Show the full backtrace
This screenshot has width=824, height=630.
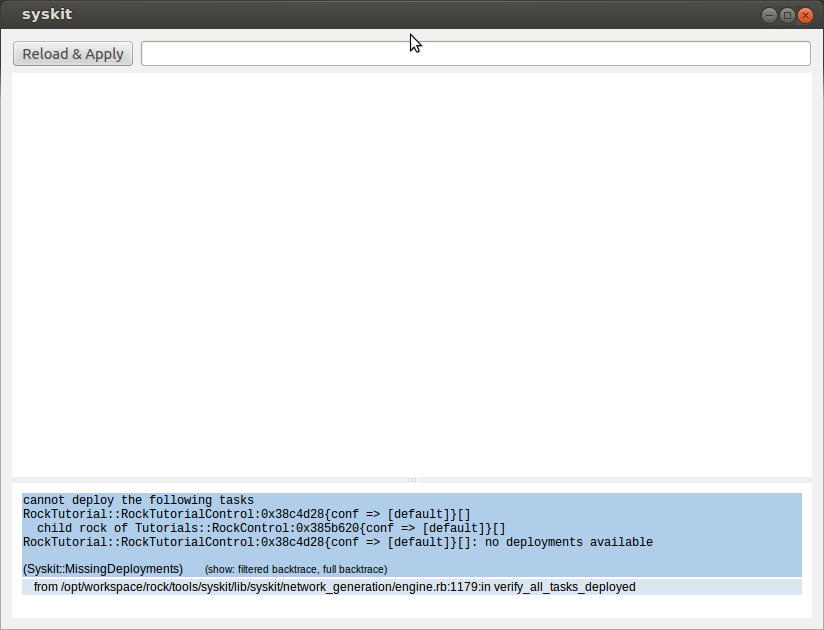click(354, 569)
